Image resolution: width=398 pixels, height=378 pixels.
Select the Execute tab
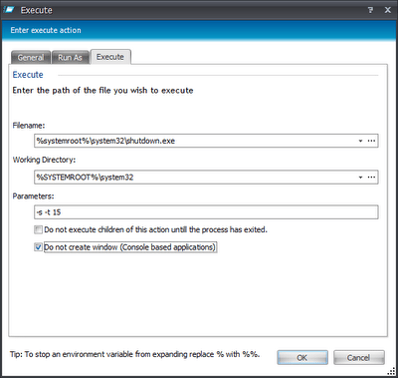(x=110, y=57)
